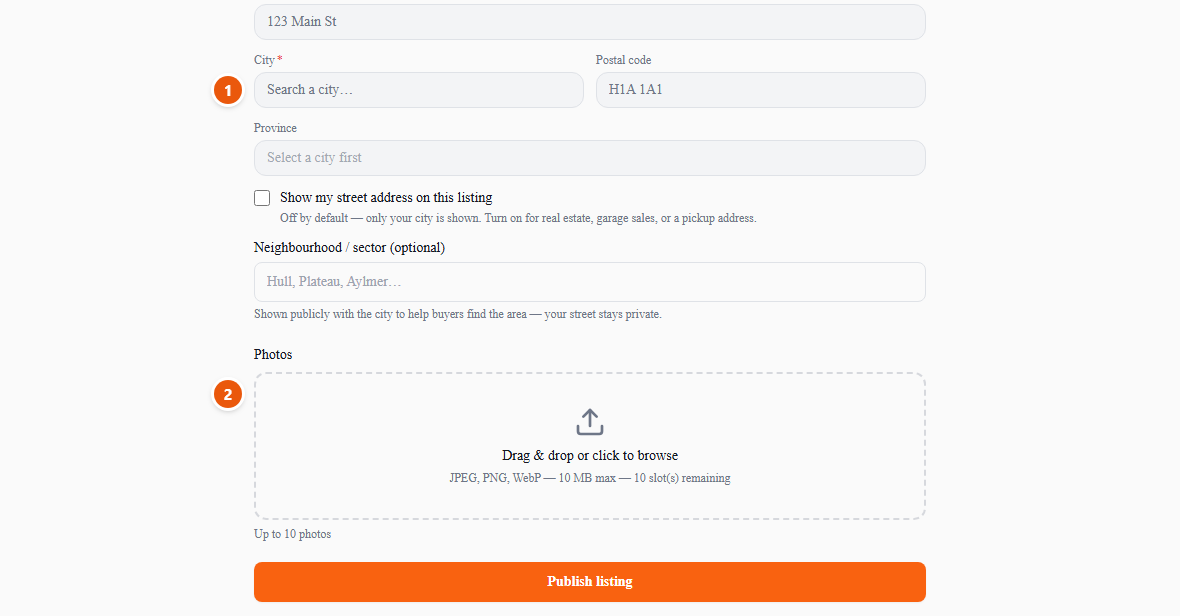Click the Neighbourhood field 'Hull, Plateau, Aylmer…'

589,282
